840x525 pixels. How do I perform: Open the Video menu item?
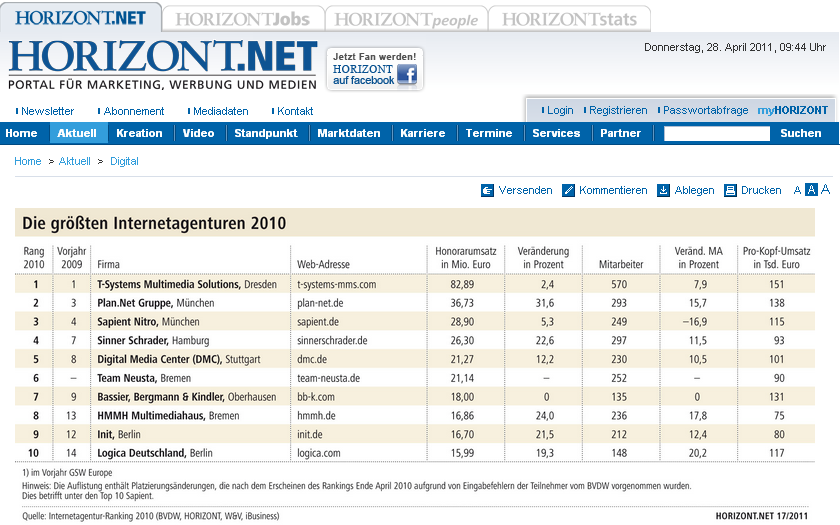coord(198,133)
